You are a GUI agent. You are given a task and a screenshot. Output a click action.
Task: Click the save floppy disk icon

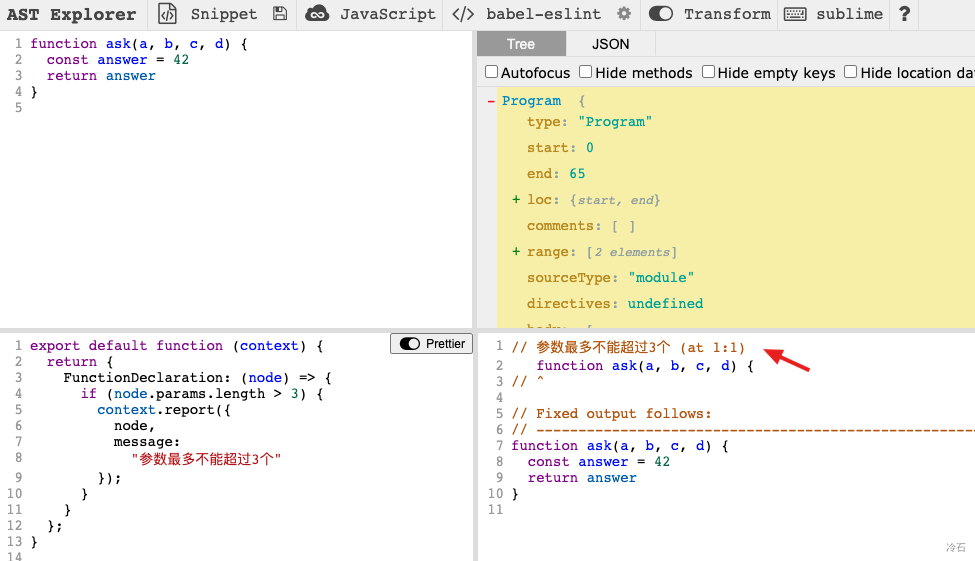point(280,14)
